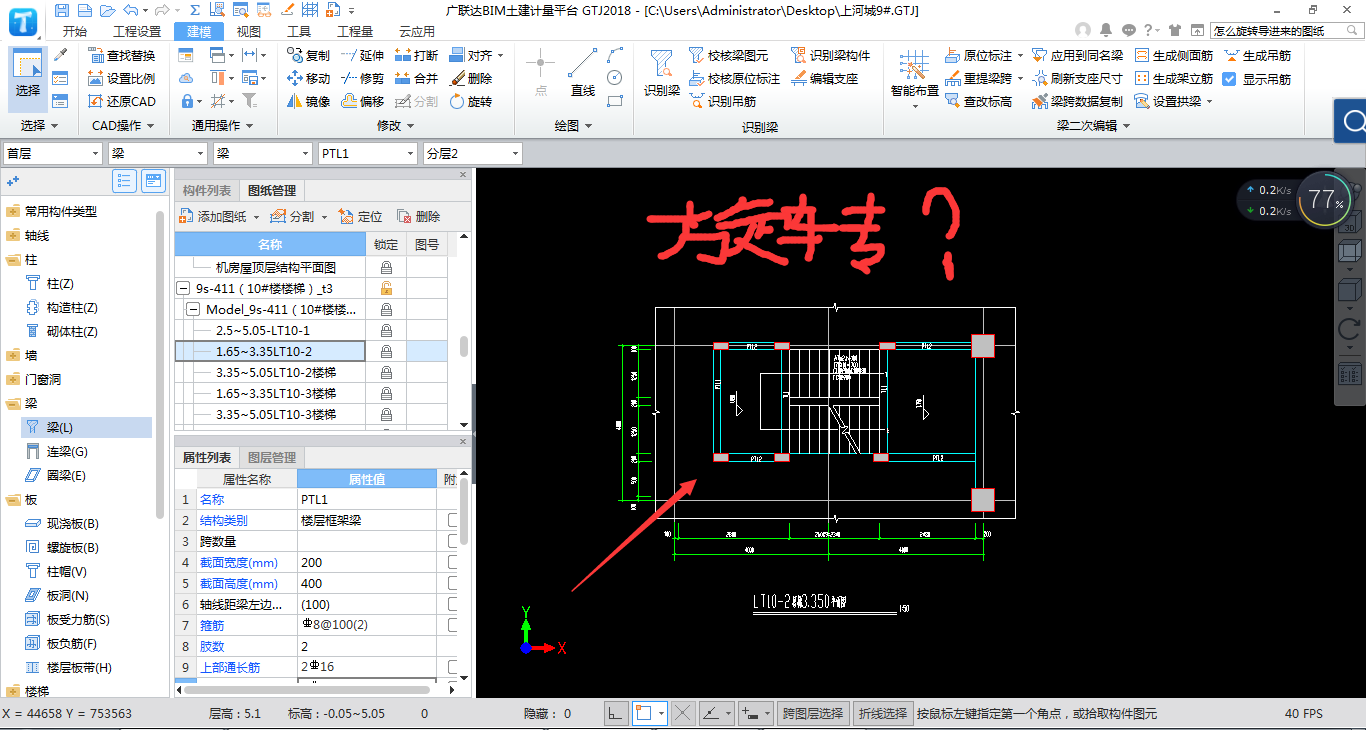Viewport: 1366px width, 730px height.
Task: Click 识别吊筋 (Identify hanging bars)
Action: click(x=722, y=101)
